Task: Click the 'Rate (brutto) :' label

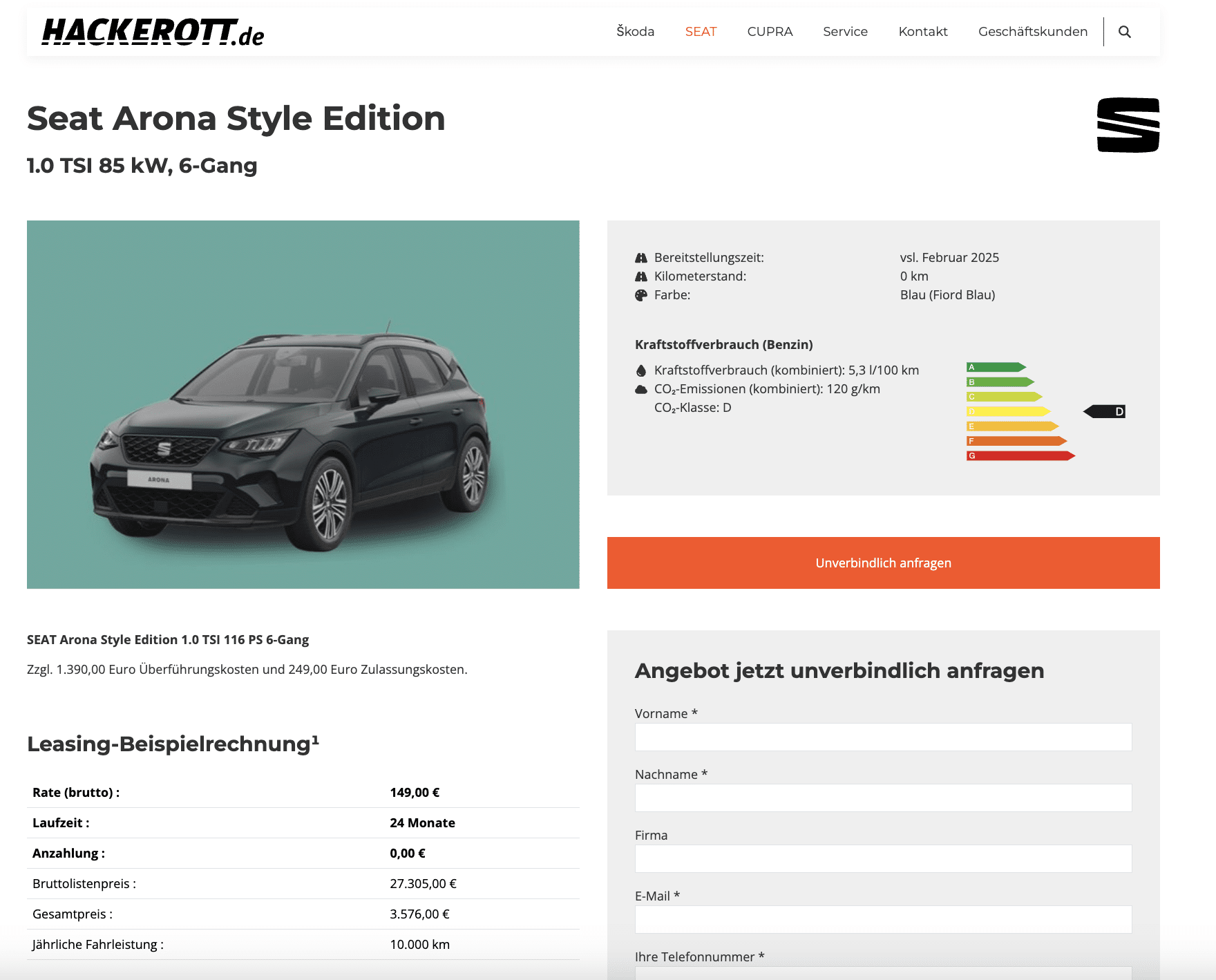Action: pyautogui.click(x=76, y=793)
